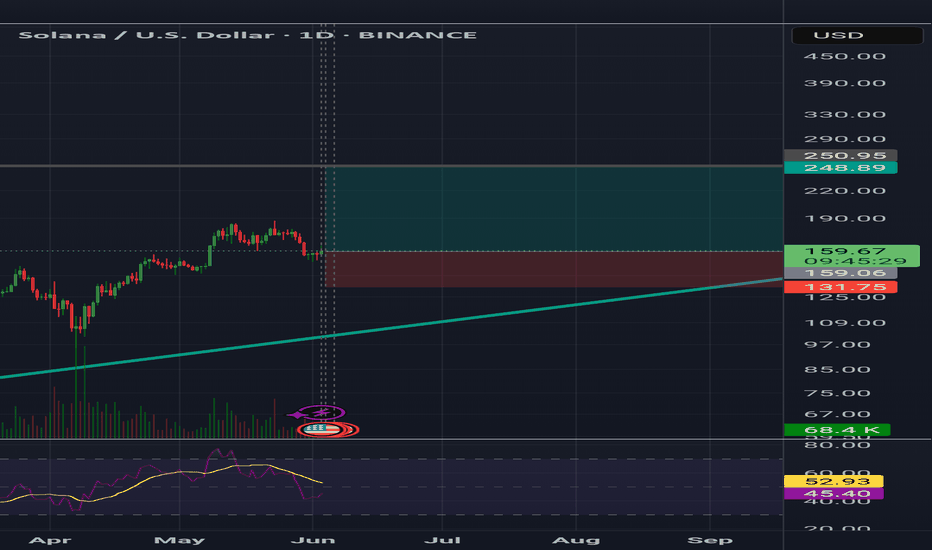Viewport: 932px width, 550px height.
Task: Open the purple lightning event marker
Action: (x=321, y=412)
